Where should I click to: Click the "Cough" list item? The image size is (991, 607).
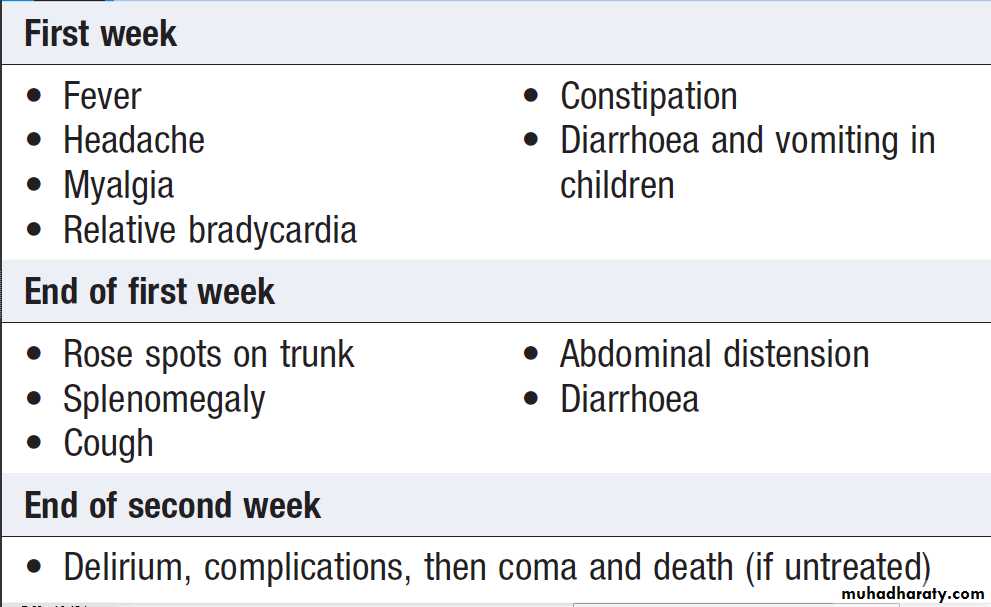[108, 443]
